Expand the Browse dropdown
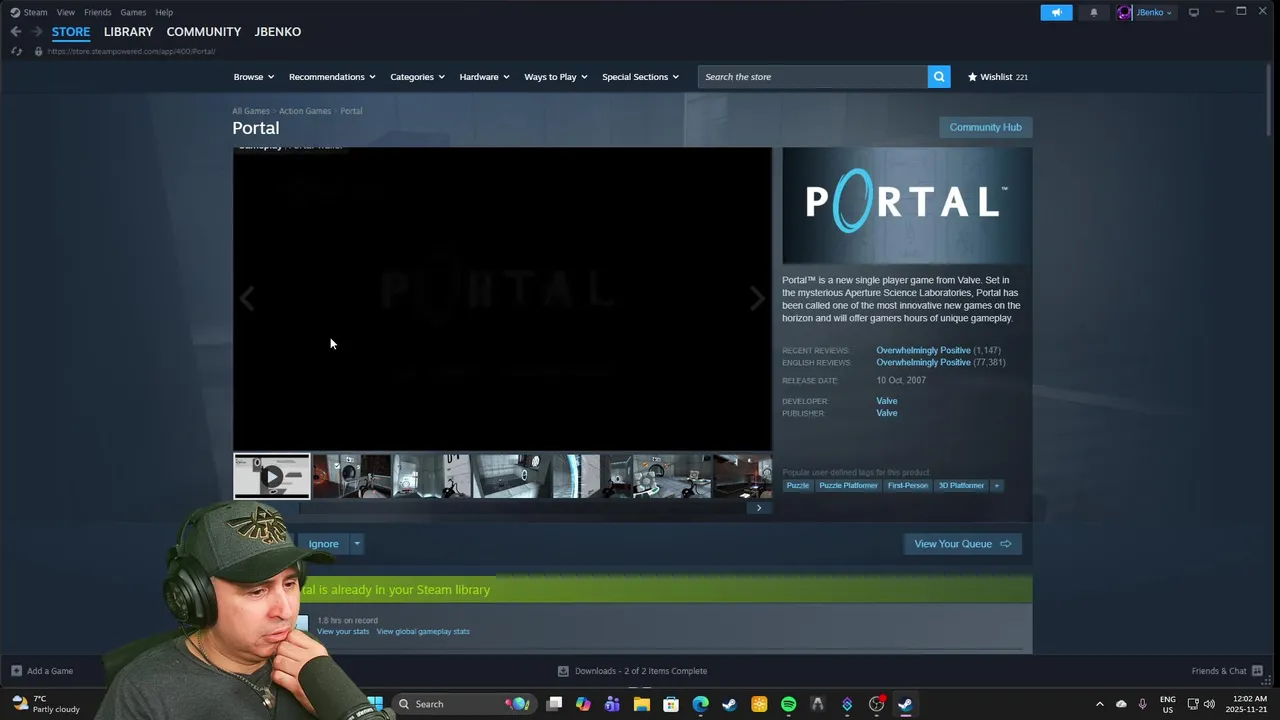This screenshot has height=720, width=1280. click(x=253, y=77)
